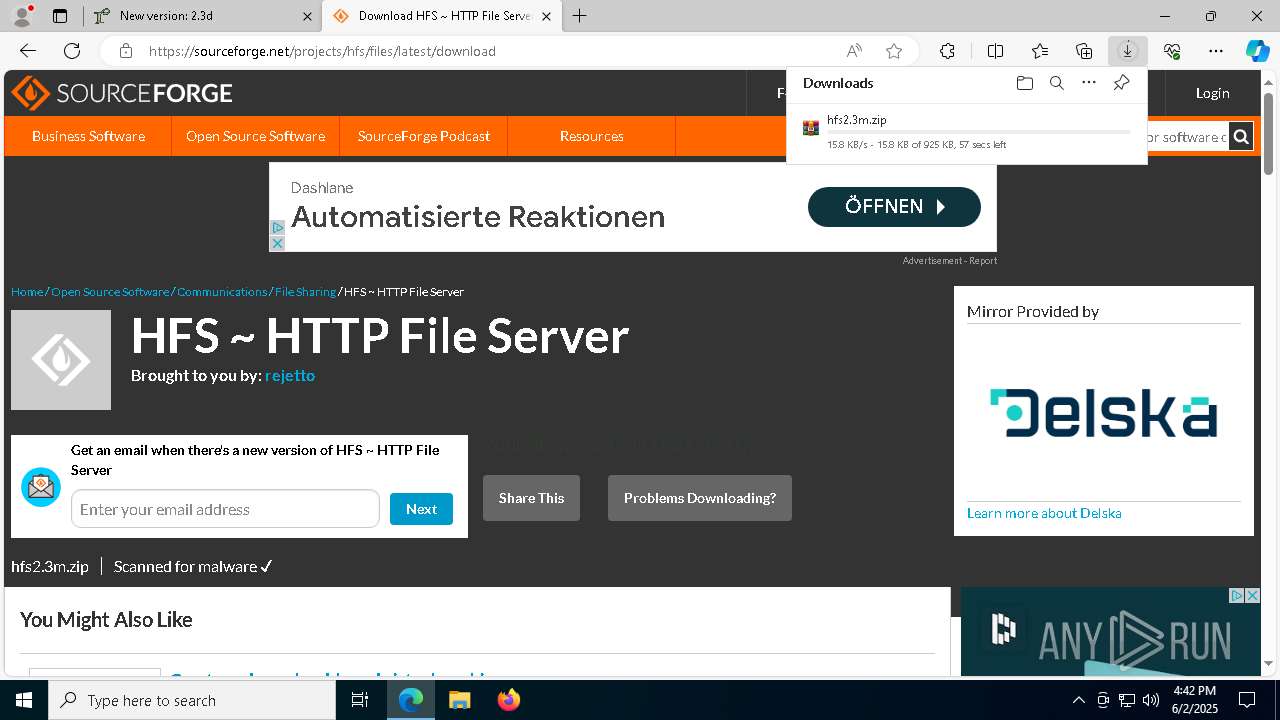Toggle the Split screen icon

pos(995,51)
